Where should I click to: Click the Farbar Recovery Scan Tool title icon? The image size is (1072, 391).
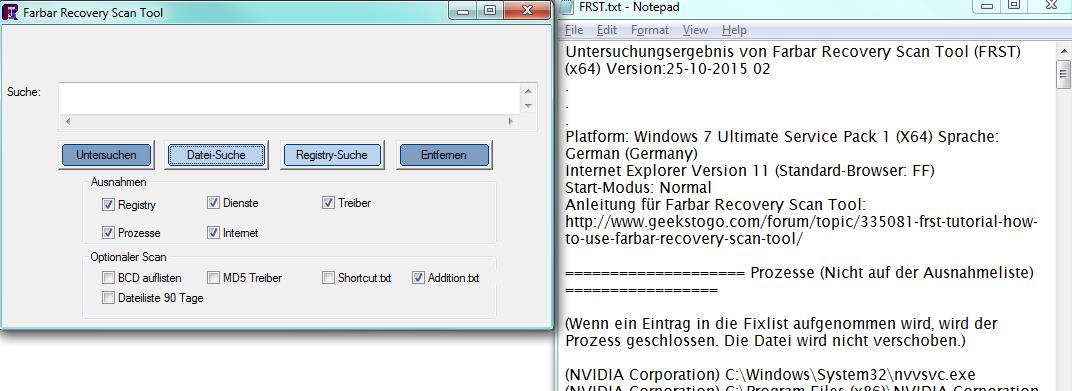(10, 12)
